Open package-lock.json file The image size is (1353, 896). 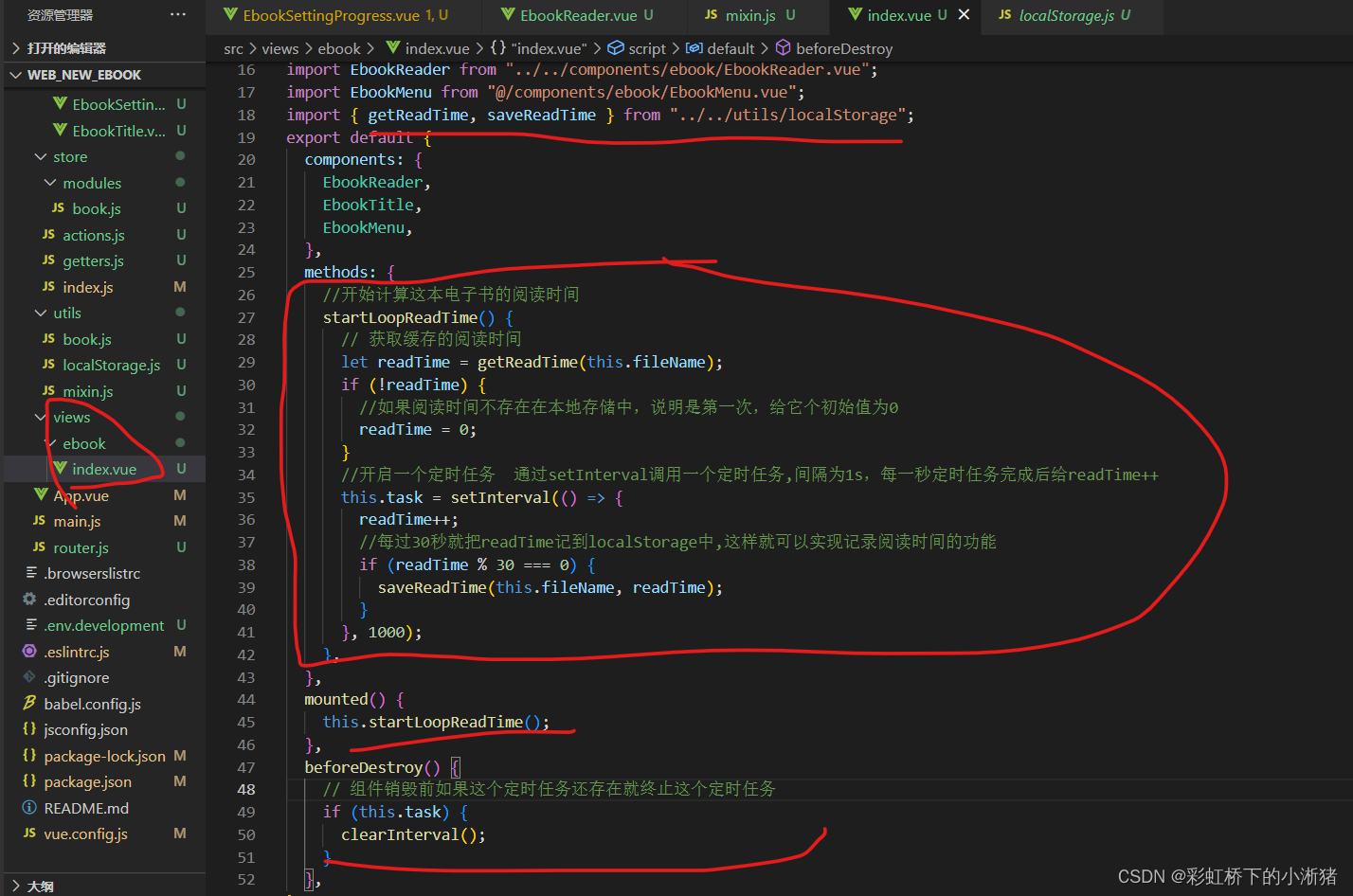coord(104,756)
